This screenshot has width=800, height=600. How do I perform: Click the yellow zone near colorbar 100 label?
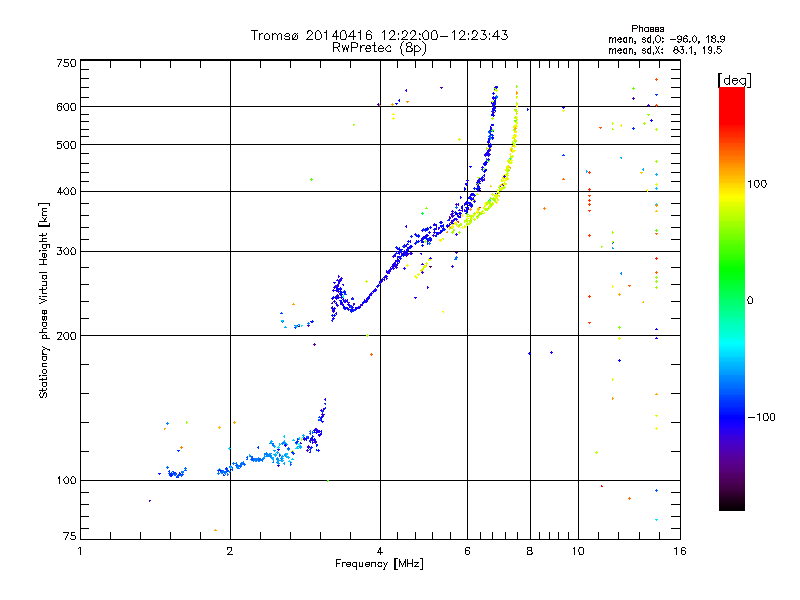(732, 185)
